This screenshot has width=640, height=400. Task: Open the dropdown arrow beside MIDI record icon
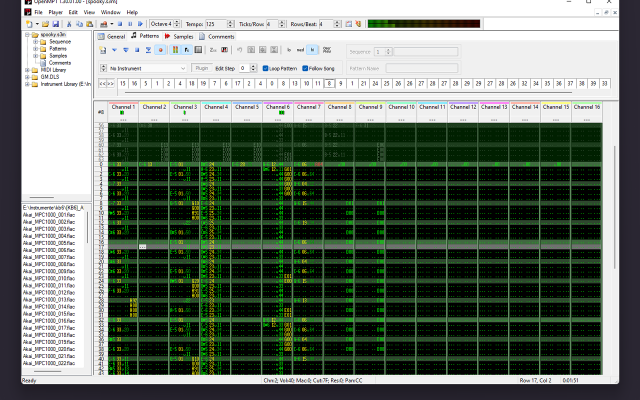point(111,24)
